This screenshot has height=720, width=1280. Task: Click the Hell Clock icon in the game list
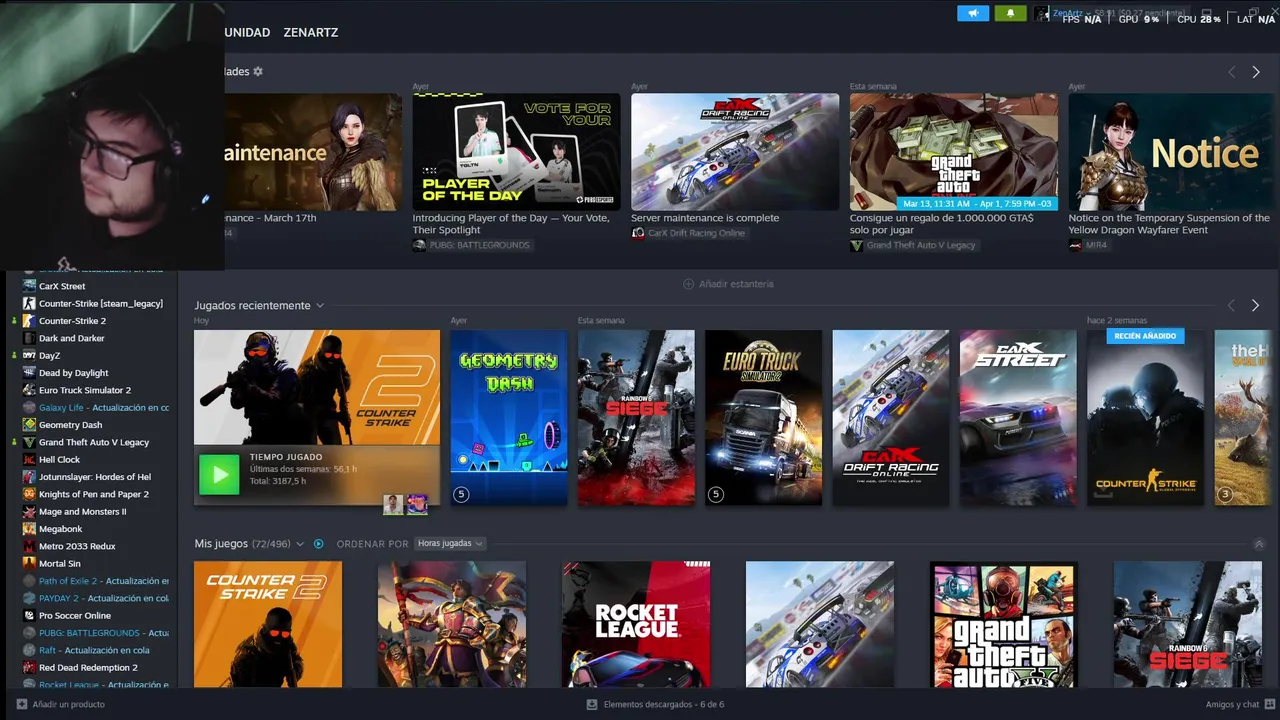30,460
